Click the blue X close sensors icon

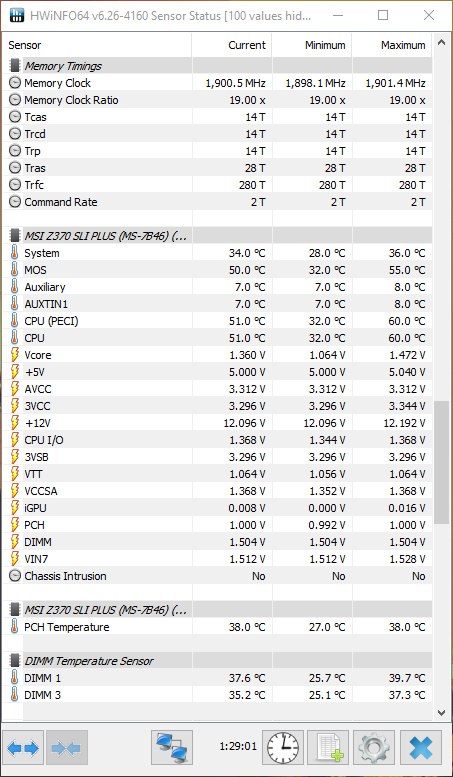(x=420, y=747)
